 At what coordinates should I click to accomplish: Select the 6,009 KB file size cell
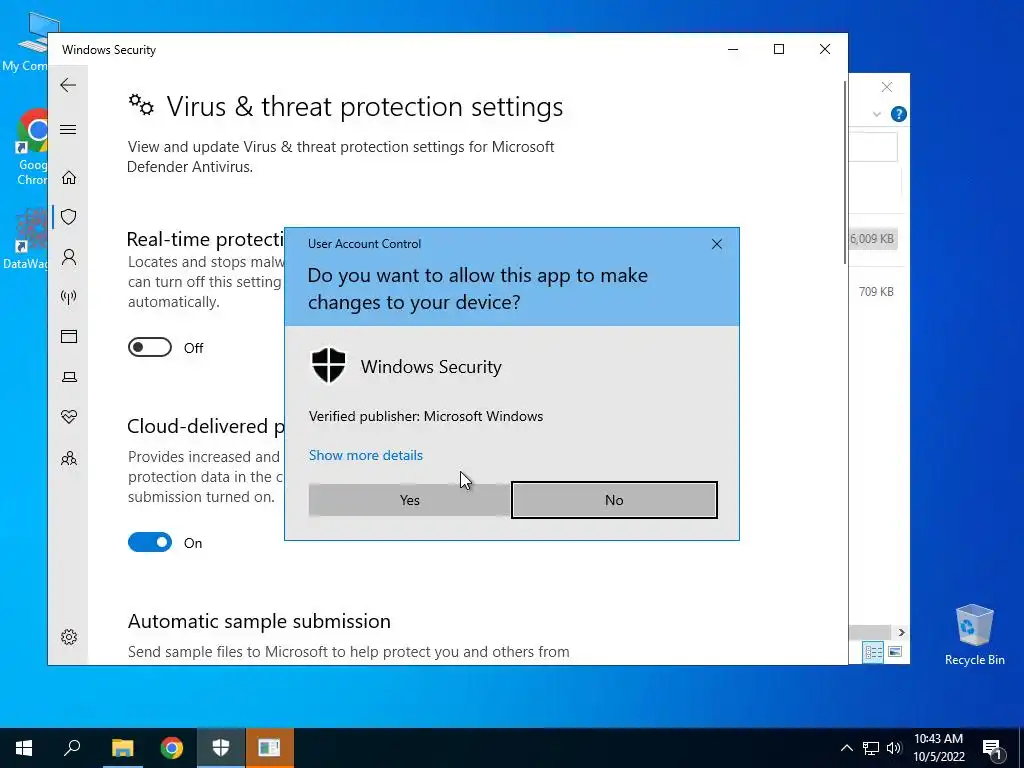point(872,239)
